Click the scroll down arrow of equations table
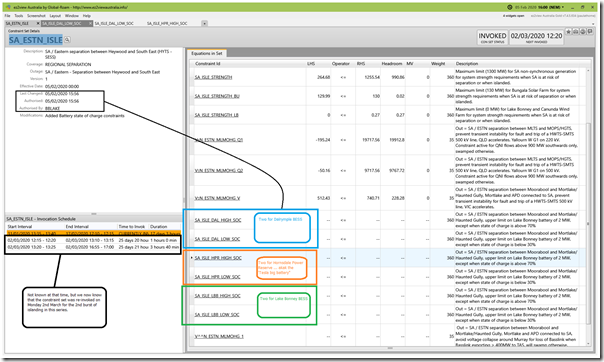The image size is (604, 362). point(588,344)
